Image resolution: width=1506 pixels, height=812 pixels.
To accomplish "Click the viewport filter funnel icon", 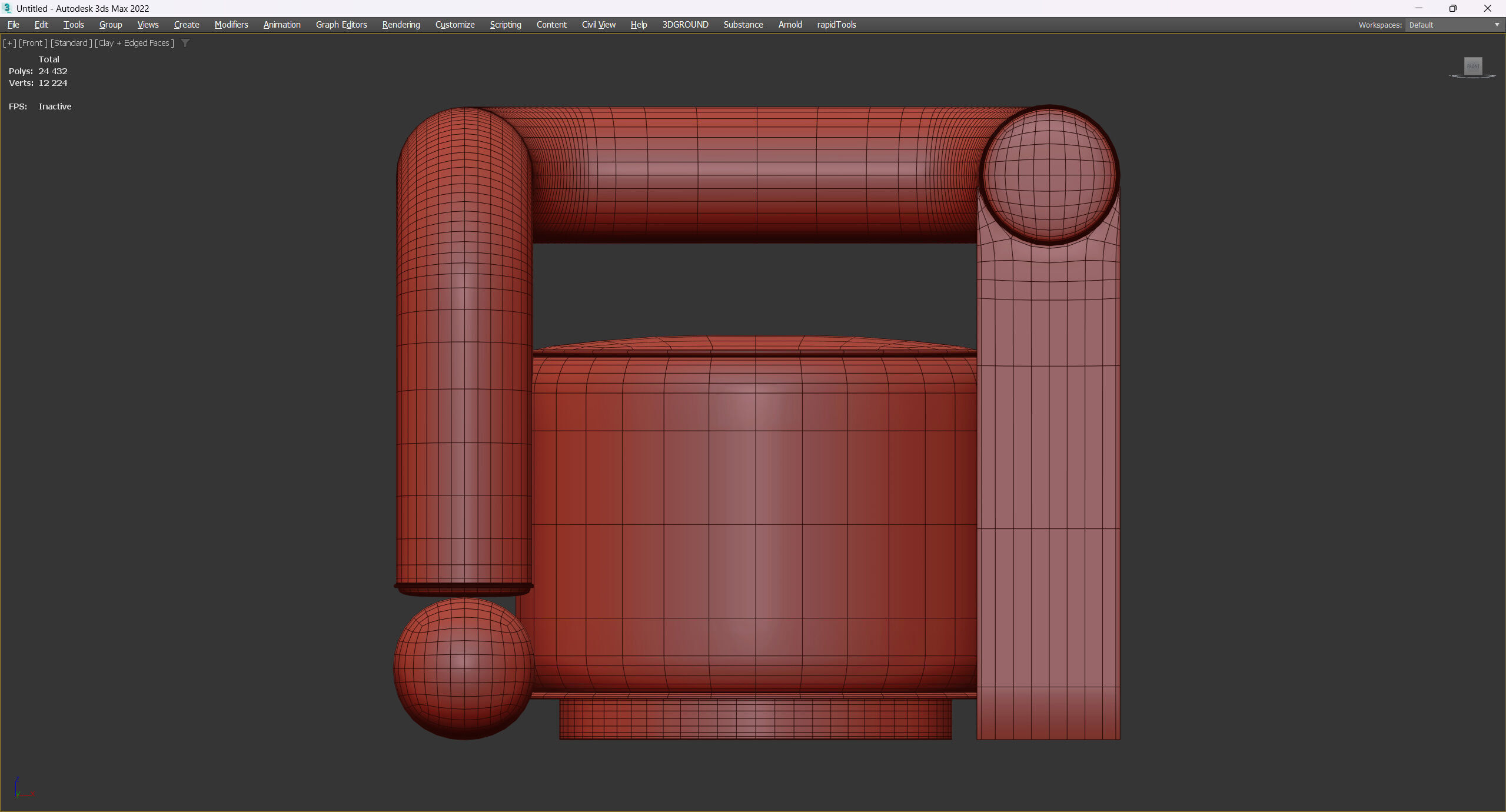I will (x=185, y=43).
